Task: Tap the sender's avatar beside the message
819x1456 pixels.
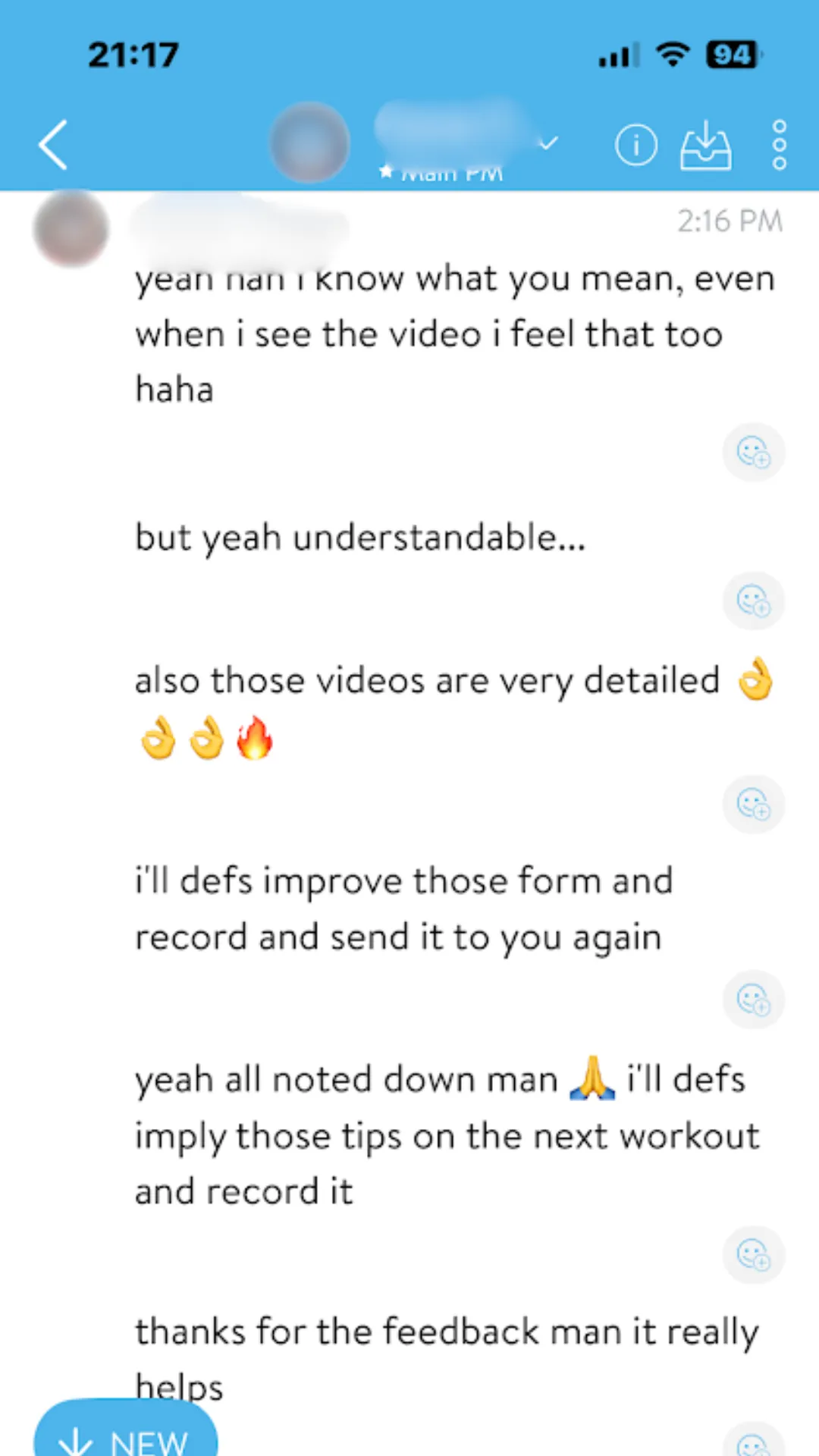Action: click(71, 227)
